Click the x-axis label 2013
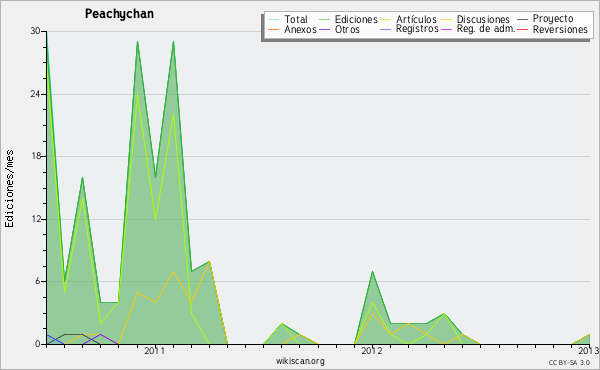 pyautogui.click(x=589, y=351)
